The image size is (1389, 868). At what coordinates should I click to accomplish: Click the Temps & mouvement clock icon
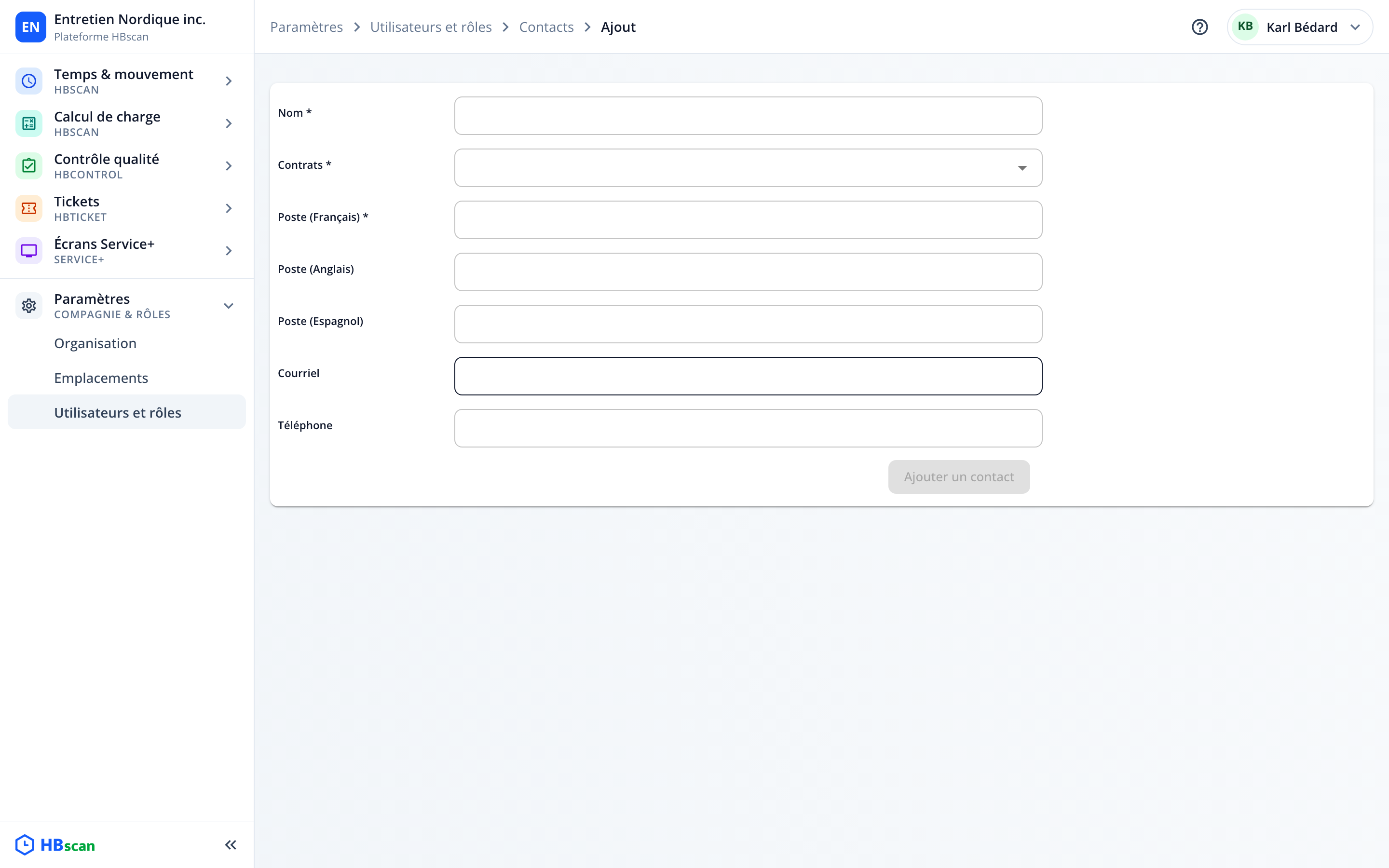coord(29,81)
